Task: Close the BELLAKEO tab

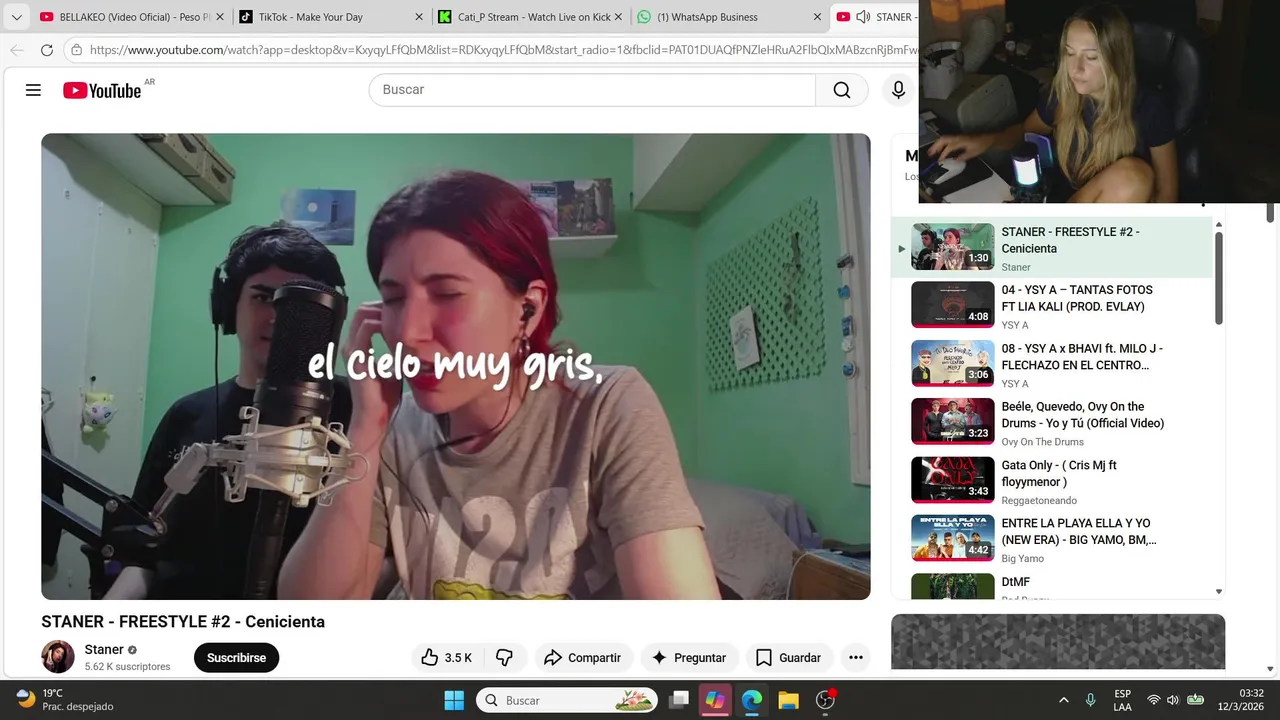Action: click(x=220, y=17)
